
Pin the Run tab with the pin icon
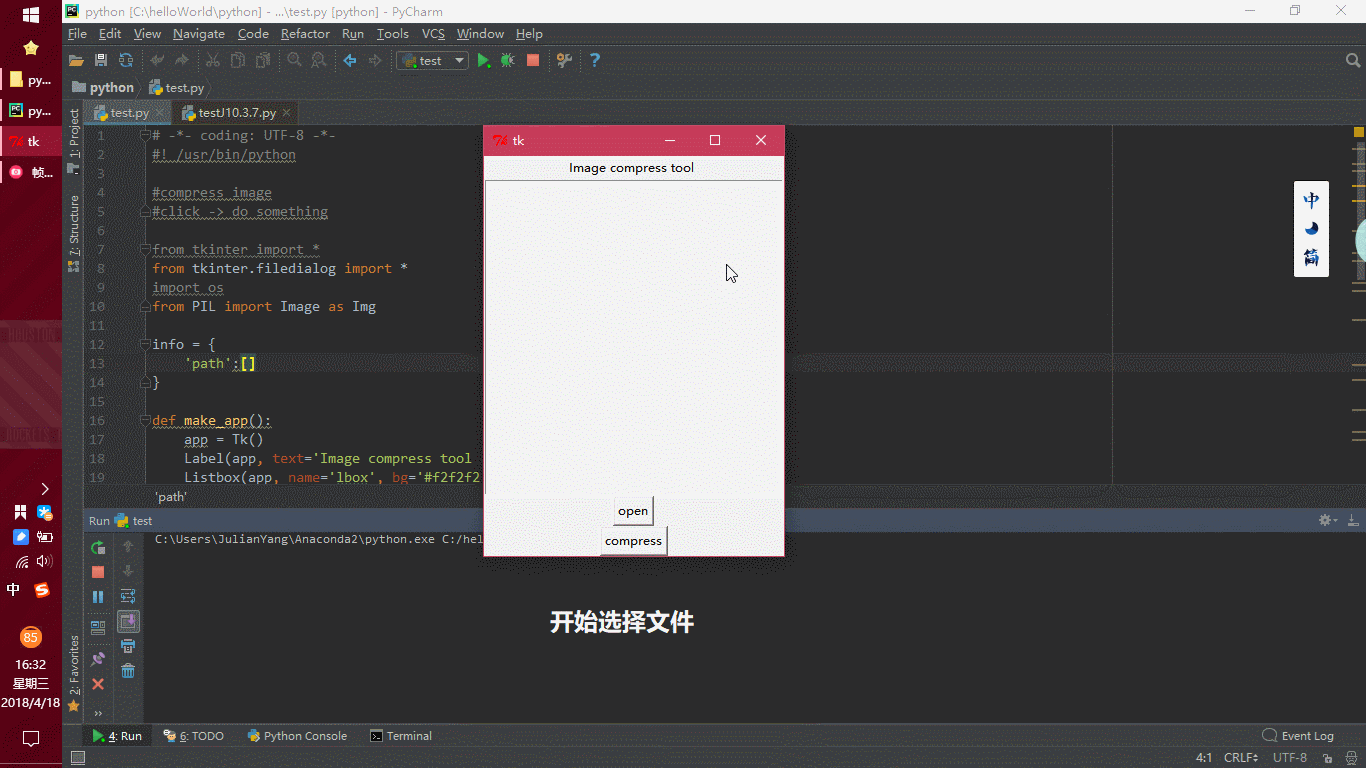point(97,658)
